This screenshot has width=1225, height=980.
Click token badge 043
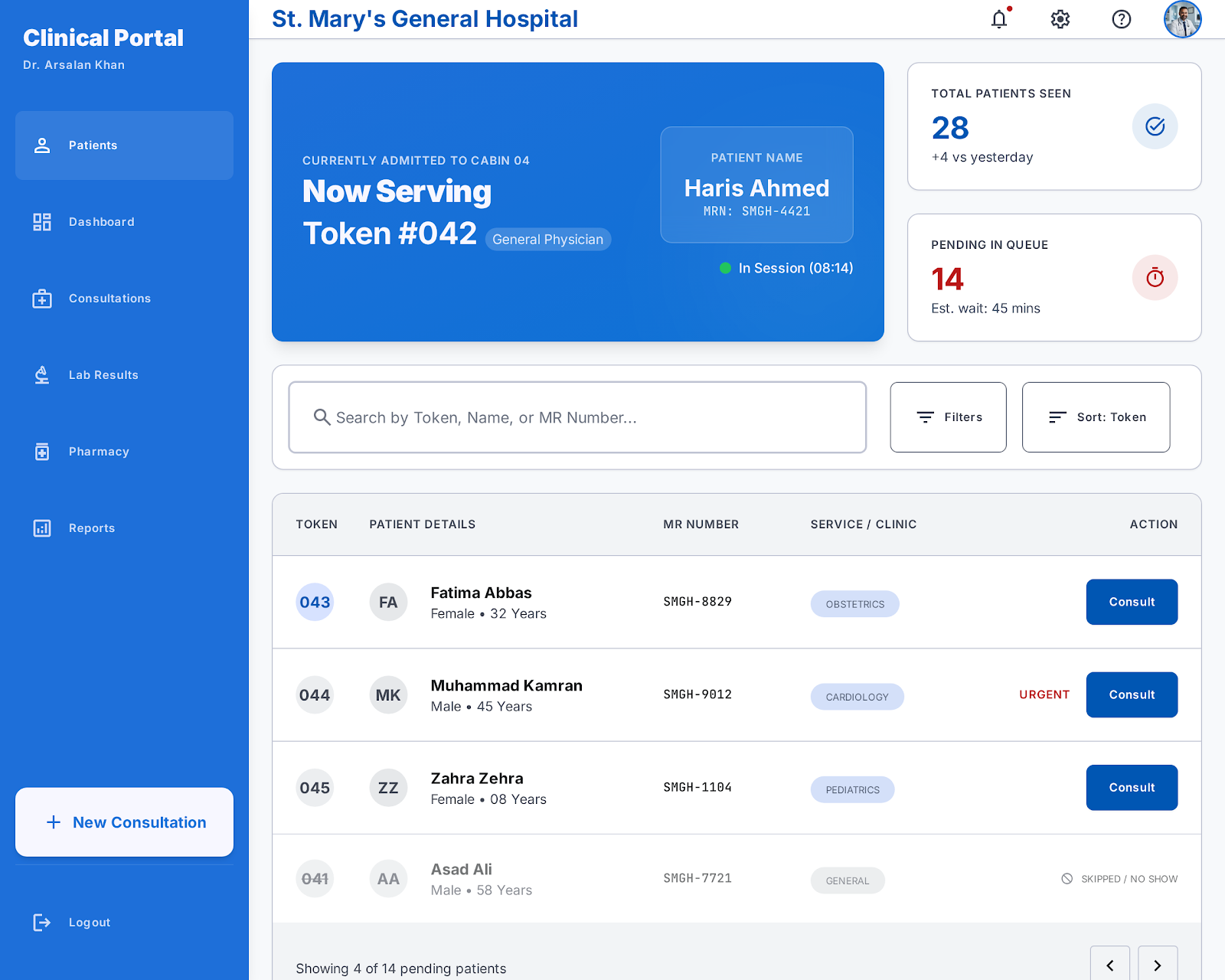point(315,603)
